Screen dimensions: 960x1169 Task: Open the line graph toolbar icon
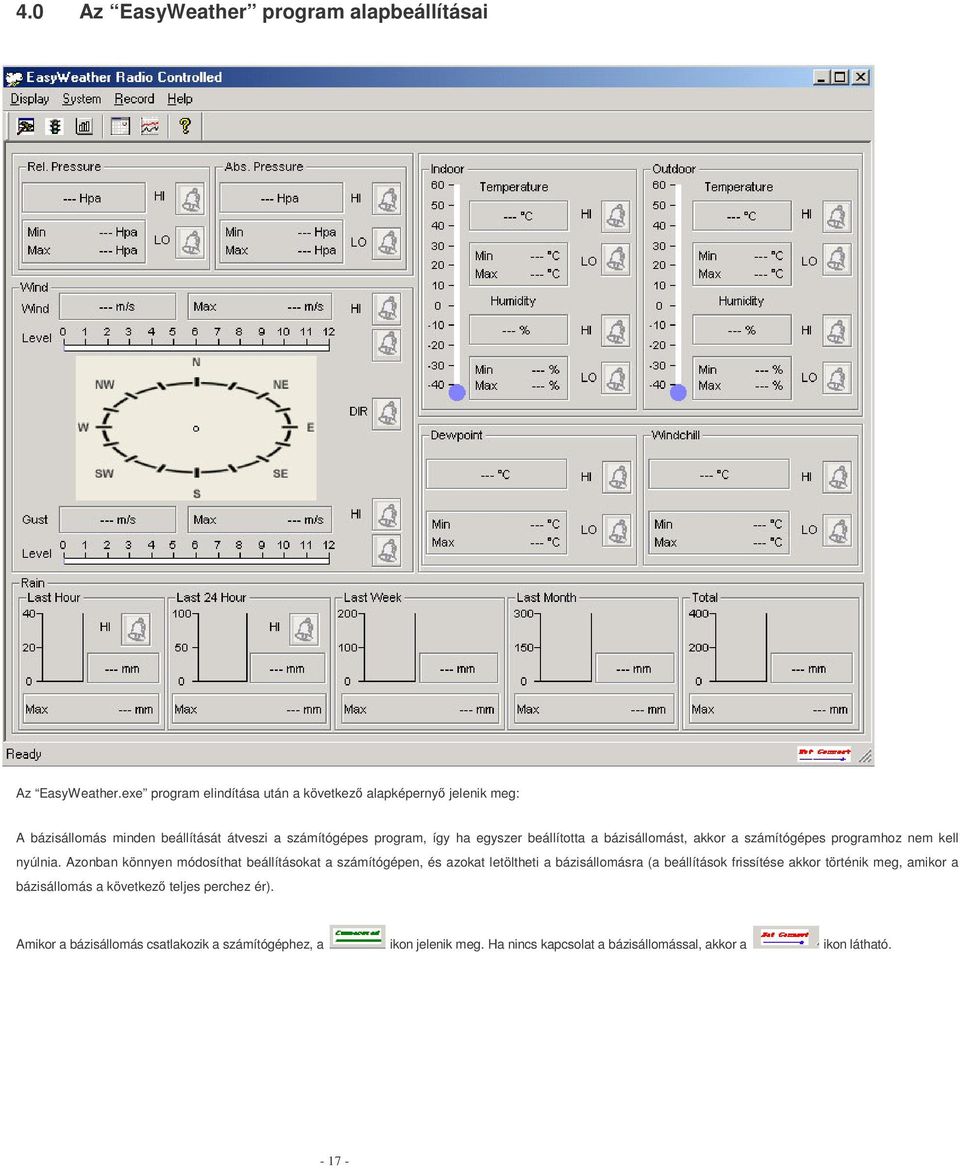pyautogui.click(x=150, y=126)
